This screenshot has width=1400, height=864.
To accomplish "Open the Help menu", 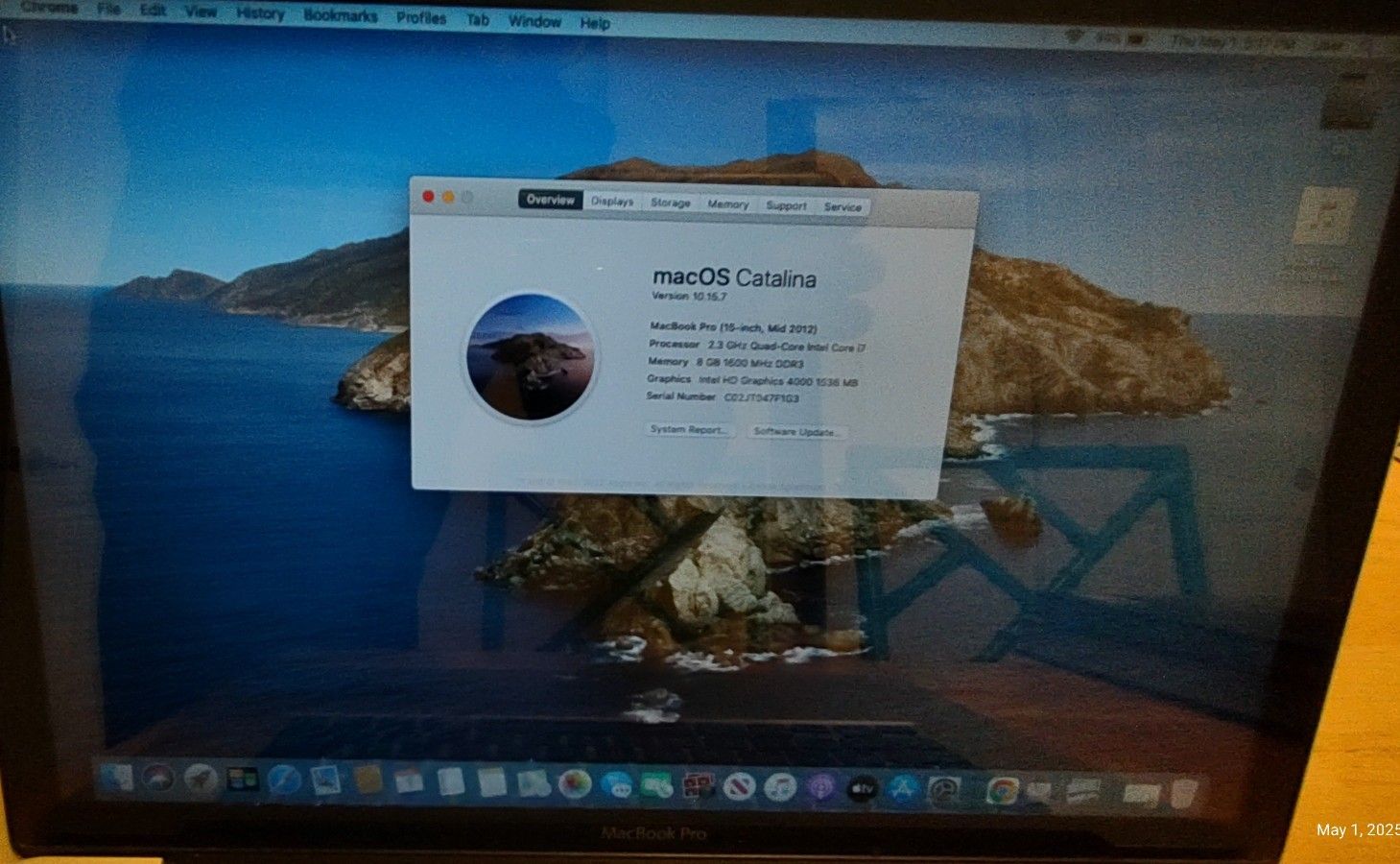I will [595, 22].
